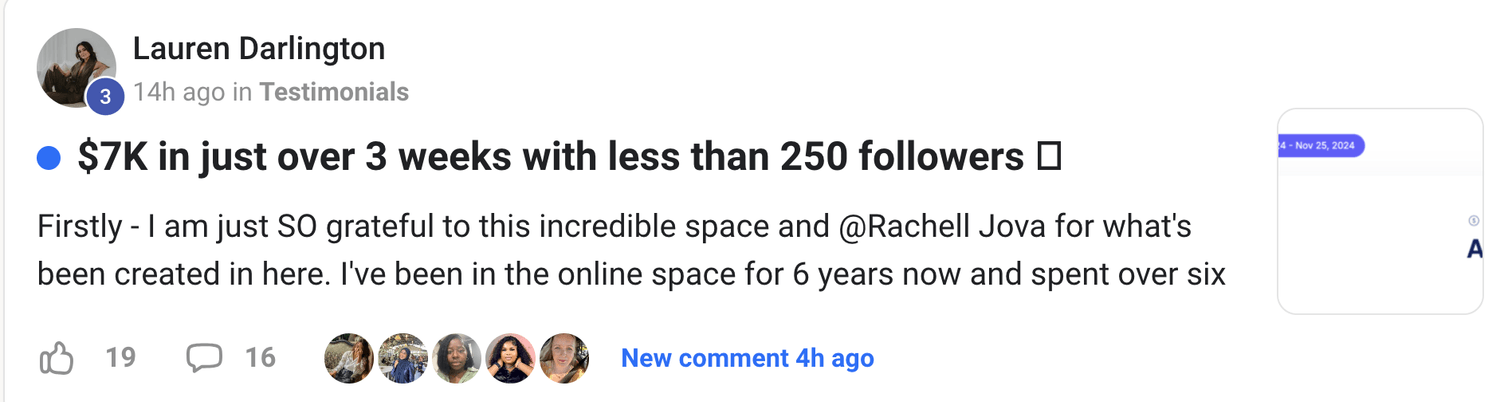This screenshot has height=402, width=1500.
Task: Click the thumbs-up like icon
Action: 56,358
